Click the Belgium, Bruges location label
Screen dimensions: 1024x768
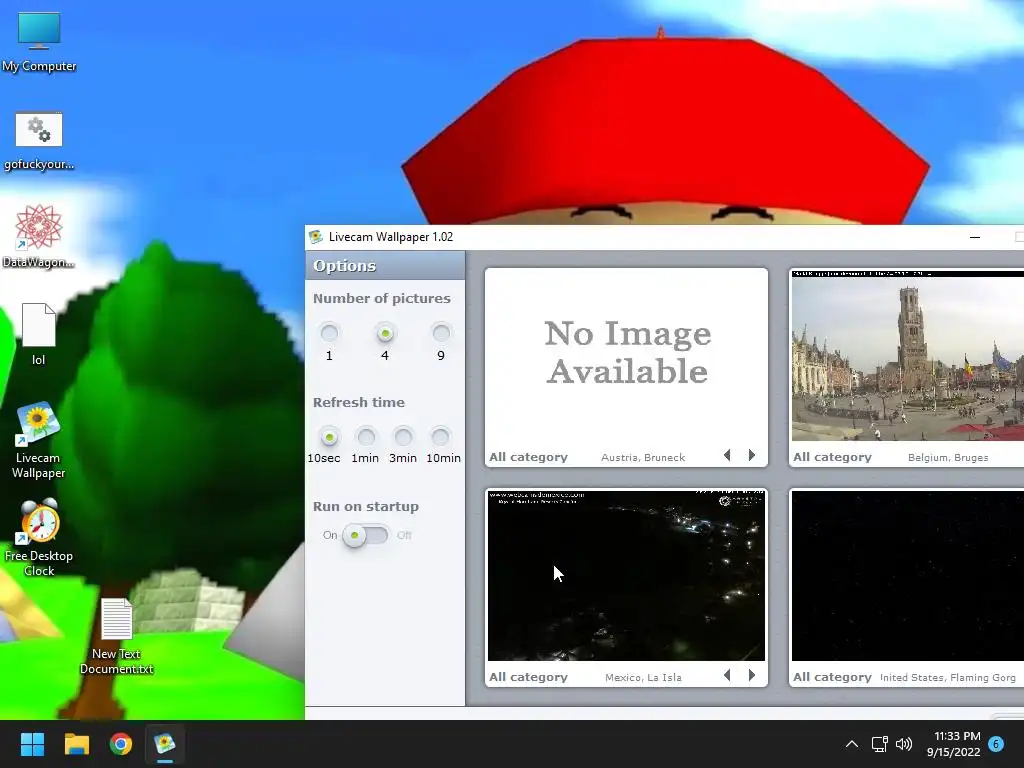point(948,458)
